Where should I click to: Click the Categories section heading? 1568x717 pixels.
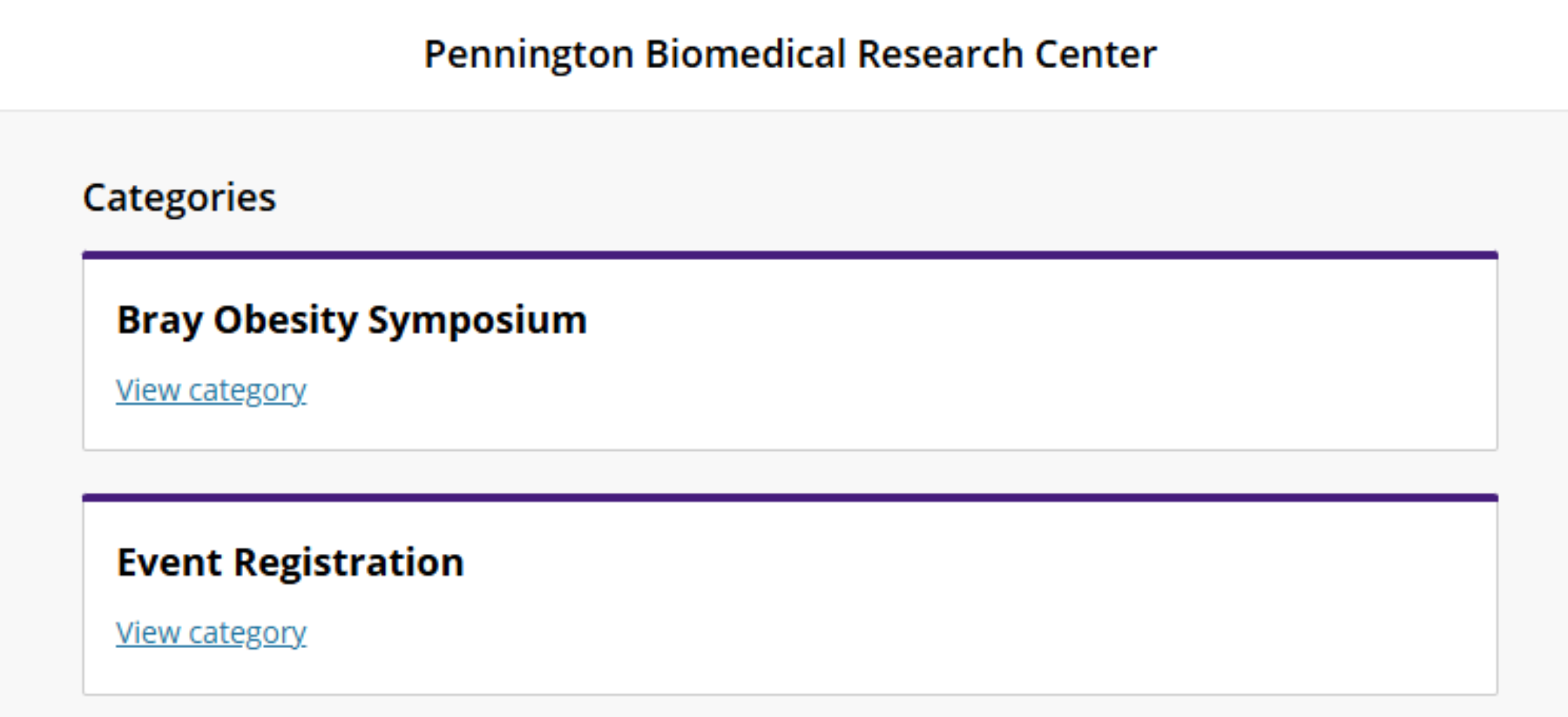(x=180, y=197)
